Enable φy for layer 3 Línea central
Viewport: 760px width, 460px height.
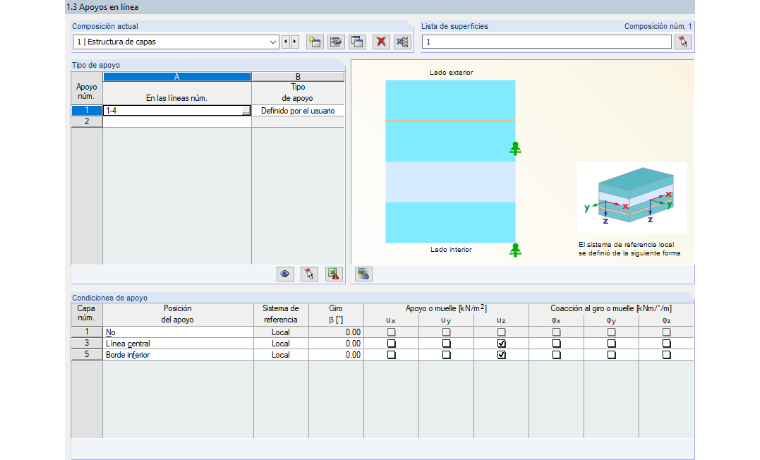(x=611, y=344)
